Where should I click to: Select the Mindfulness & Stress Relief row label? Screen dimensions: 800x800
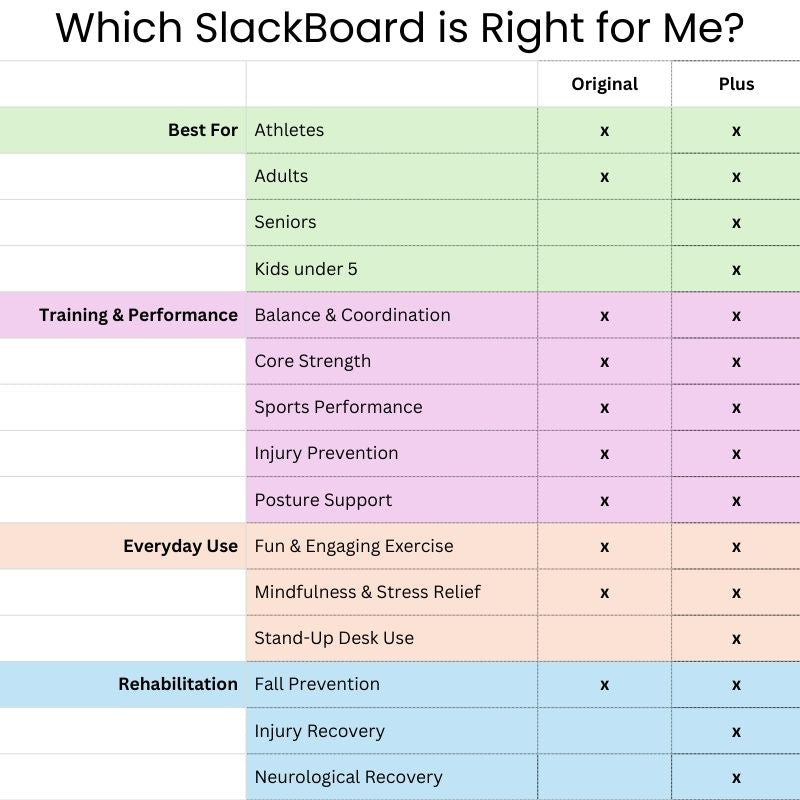(367, 592)
